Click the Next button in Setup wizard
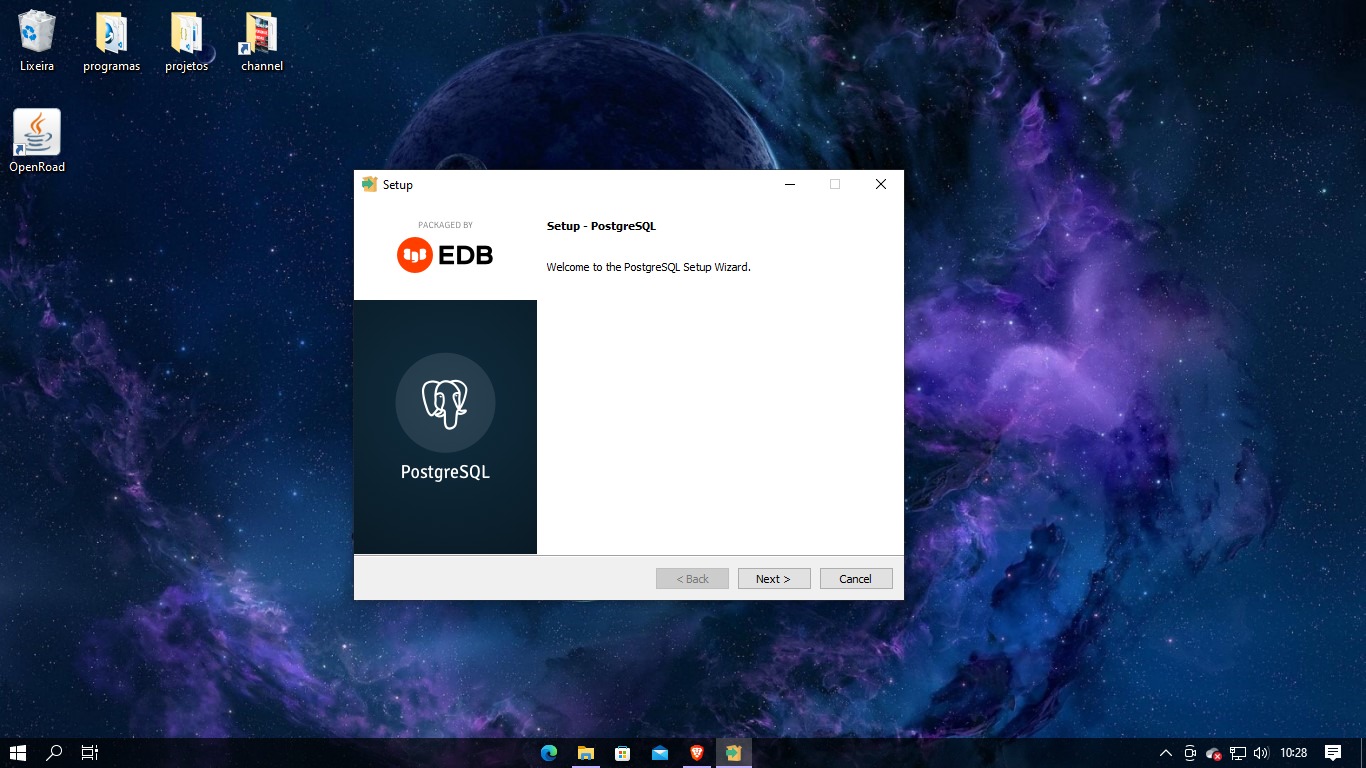Image resolution: width=1366 pixels, height=768 pixels. (774, 579)
